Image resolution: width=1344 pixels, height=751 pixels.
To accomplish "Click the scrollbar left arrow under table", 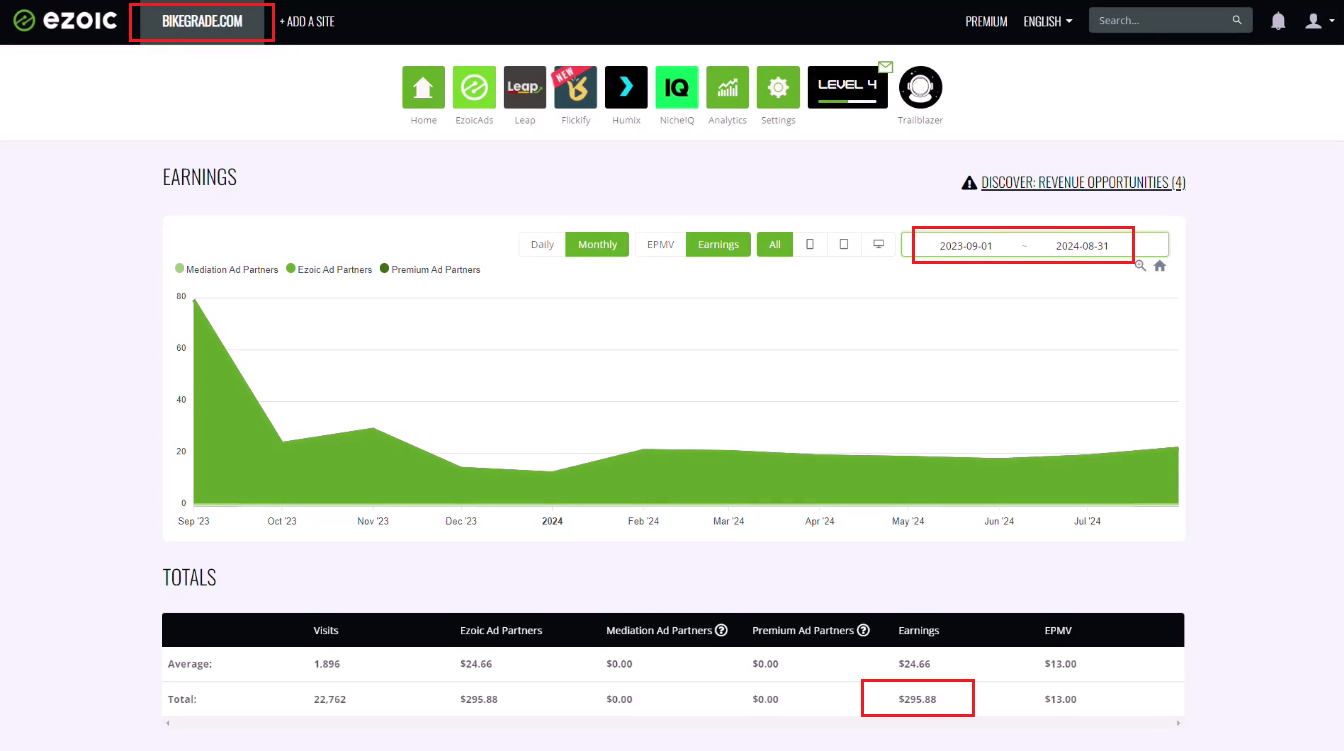I will tap(167, 722).
